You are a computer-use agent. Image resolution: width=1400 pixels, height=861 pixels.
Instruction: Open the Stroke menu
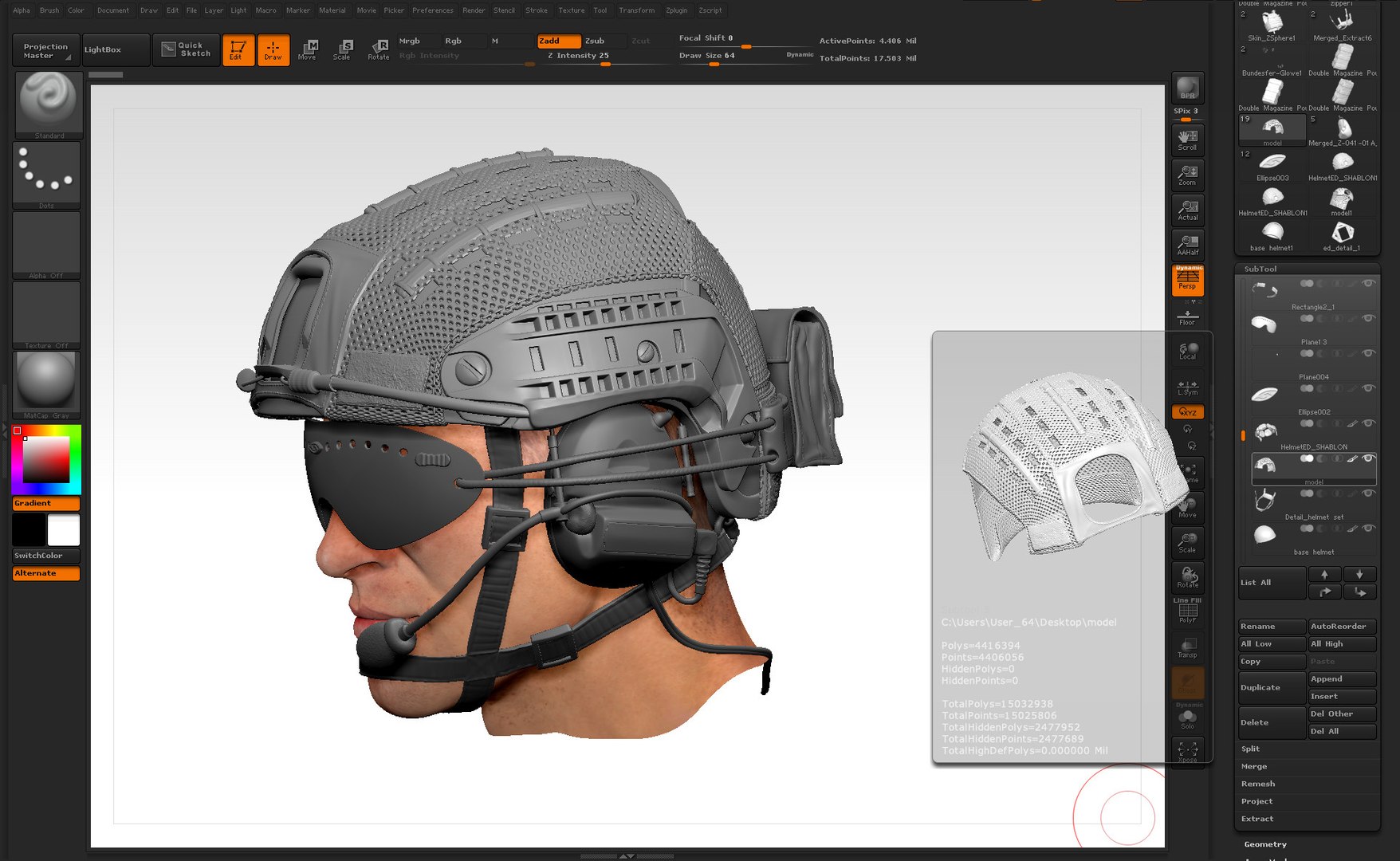point(537,10)
